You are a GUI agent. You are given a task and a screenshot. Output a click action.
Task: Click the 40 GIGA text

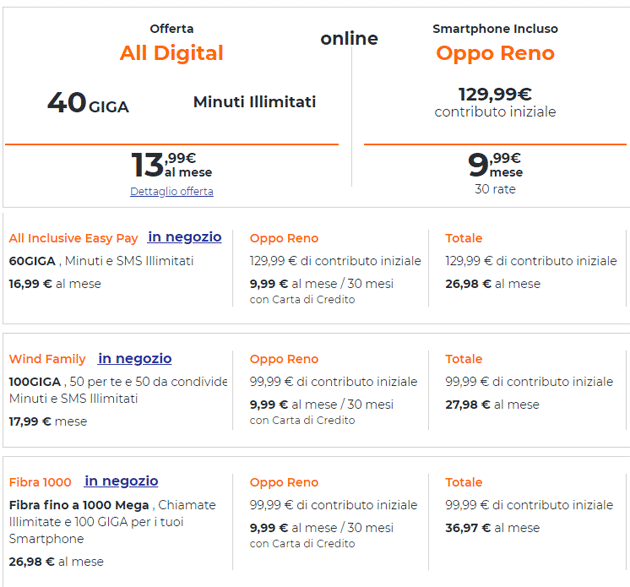tap(88, 103)
